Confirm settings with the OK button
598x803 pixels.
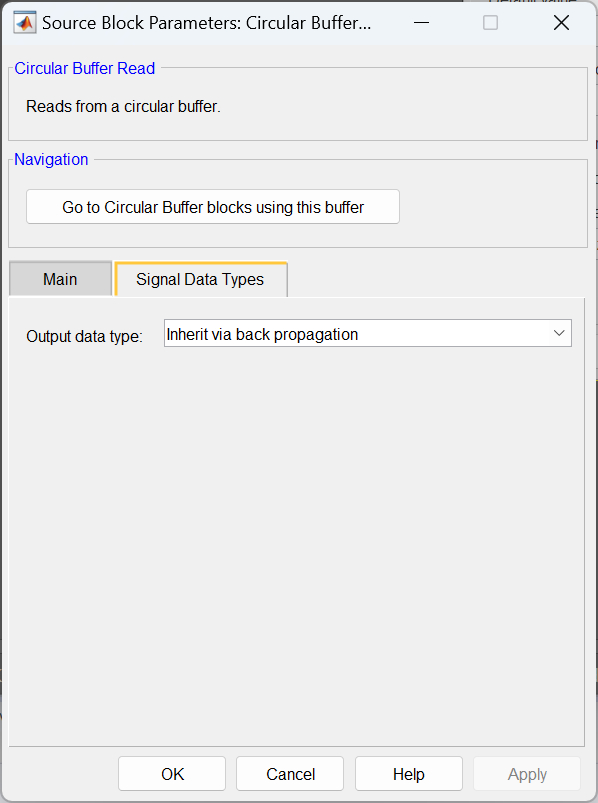pos(171,773)
